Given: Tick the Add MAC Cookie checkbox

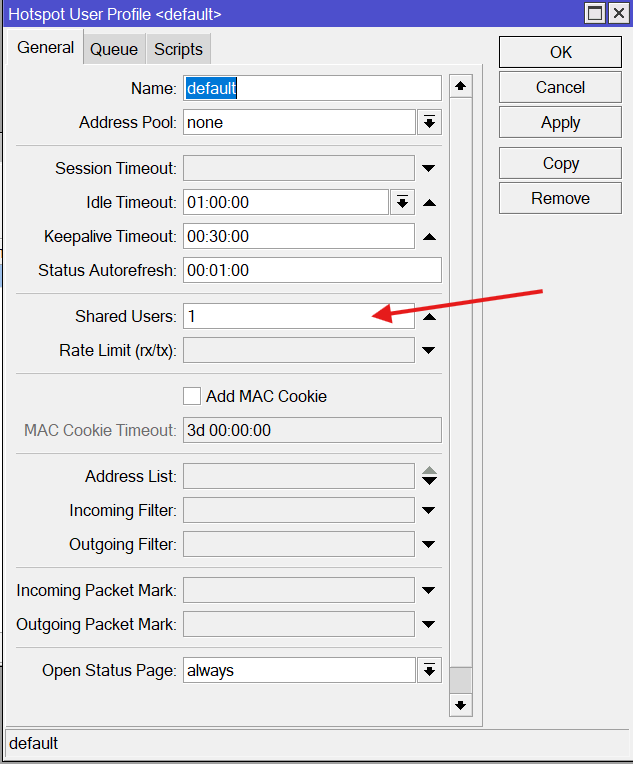Looking at the screenshot, I should coord(192,396).
